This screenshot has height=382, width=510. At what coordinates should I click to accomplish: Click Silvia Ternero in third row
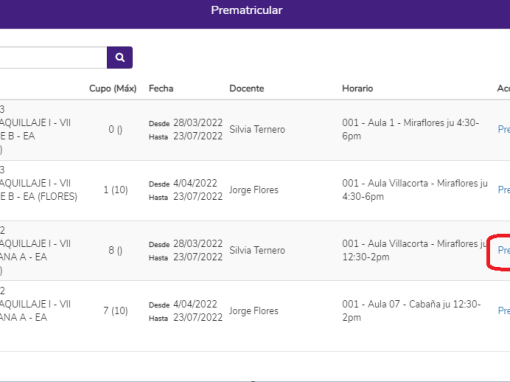coord(257,250)
